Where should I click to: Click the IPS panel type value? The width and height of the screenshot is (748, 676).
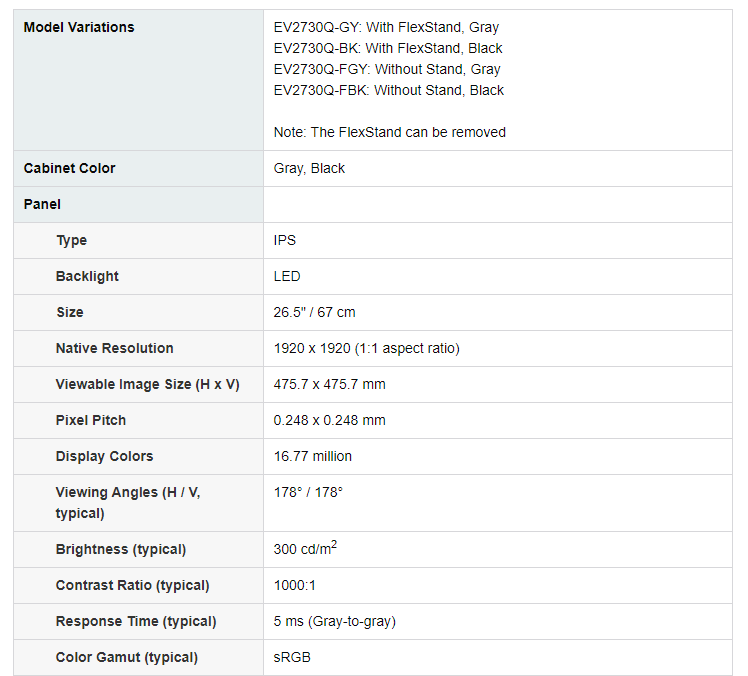click(x=284, y=240)
